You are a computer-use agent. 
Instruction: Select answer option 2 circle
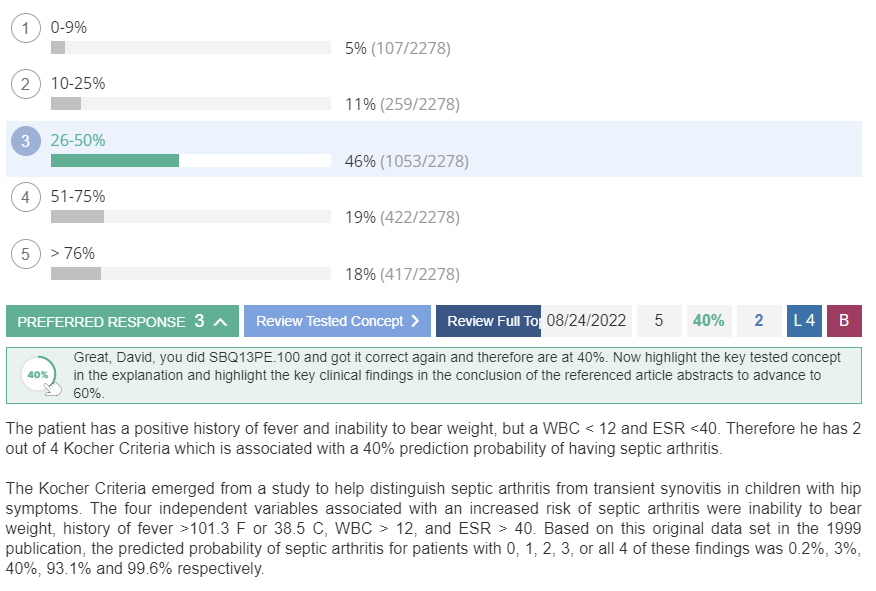point(26,84)
